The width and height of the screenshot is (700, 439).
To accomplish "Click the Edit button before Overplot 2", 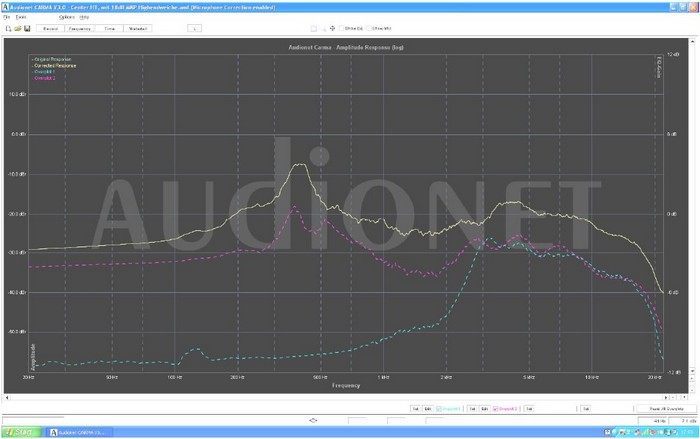I will 484,409.
